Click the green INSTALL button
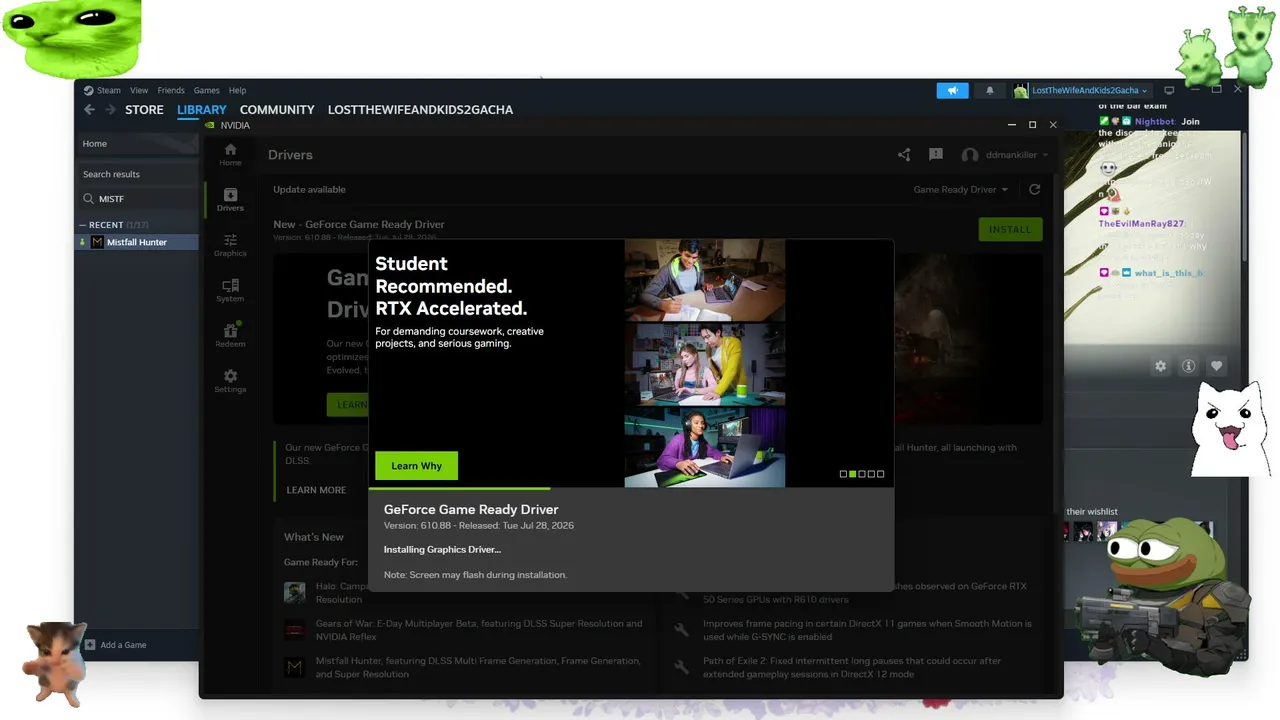The height and width of the screenshot is (720, 1280). pyautogui.click(x=1010, y=229)
